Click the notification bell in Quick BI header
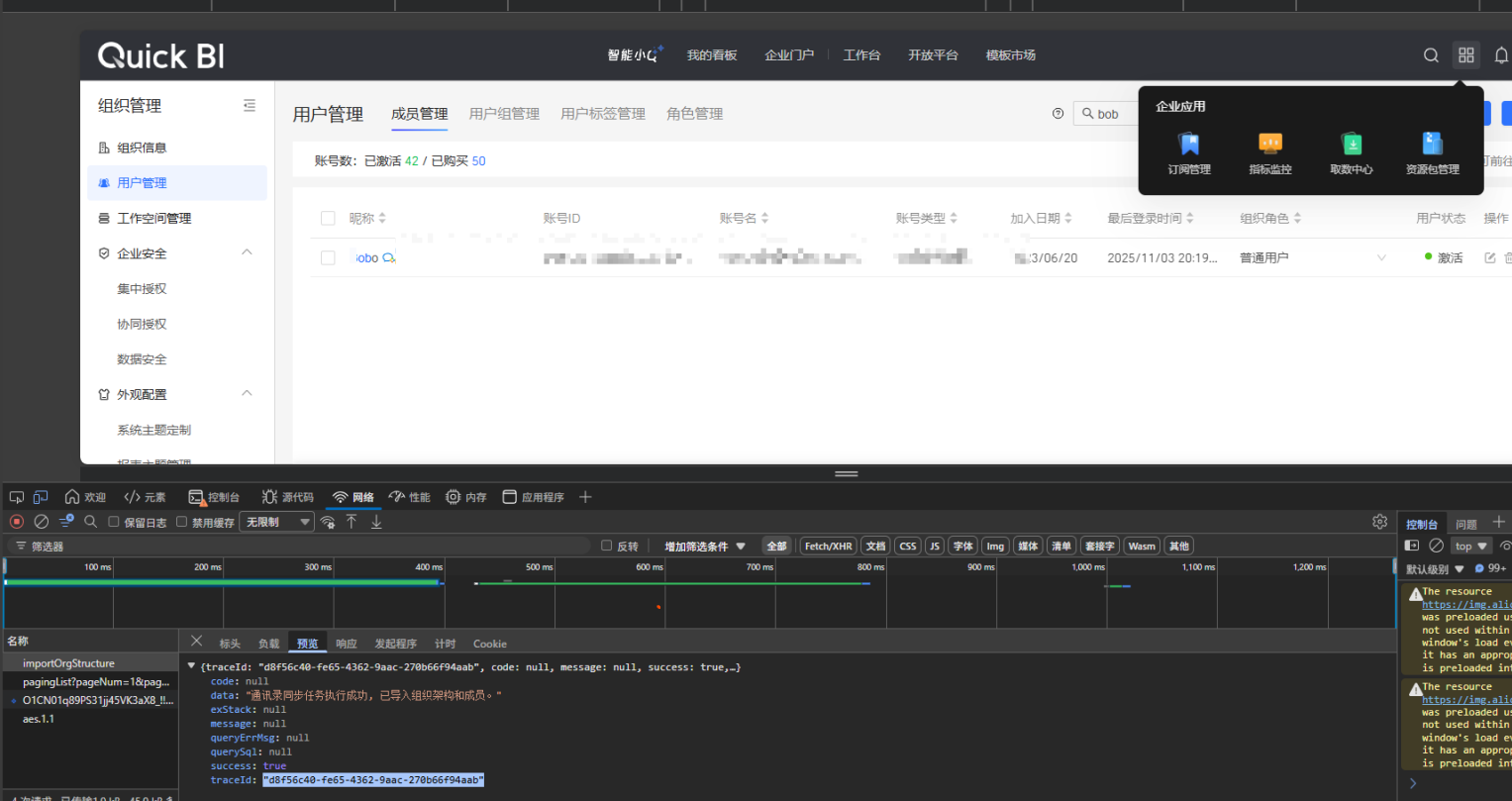Screen dimensions: 1512x801 (1501, 55)
